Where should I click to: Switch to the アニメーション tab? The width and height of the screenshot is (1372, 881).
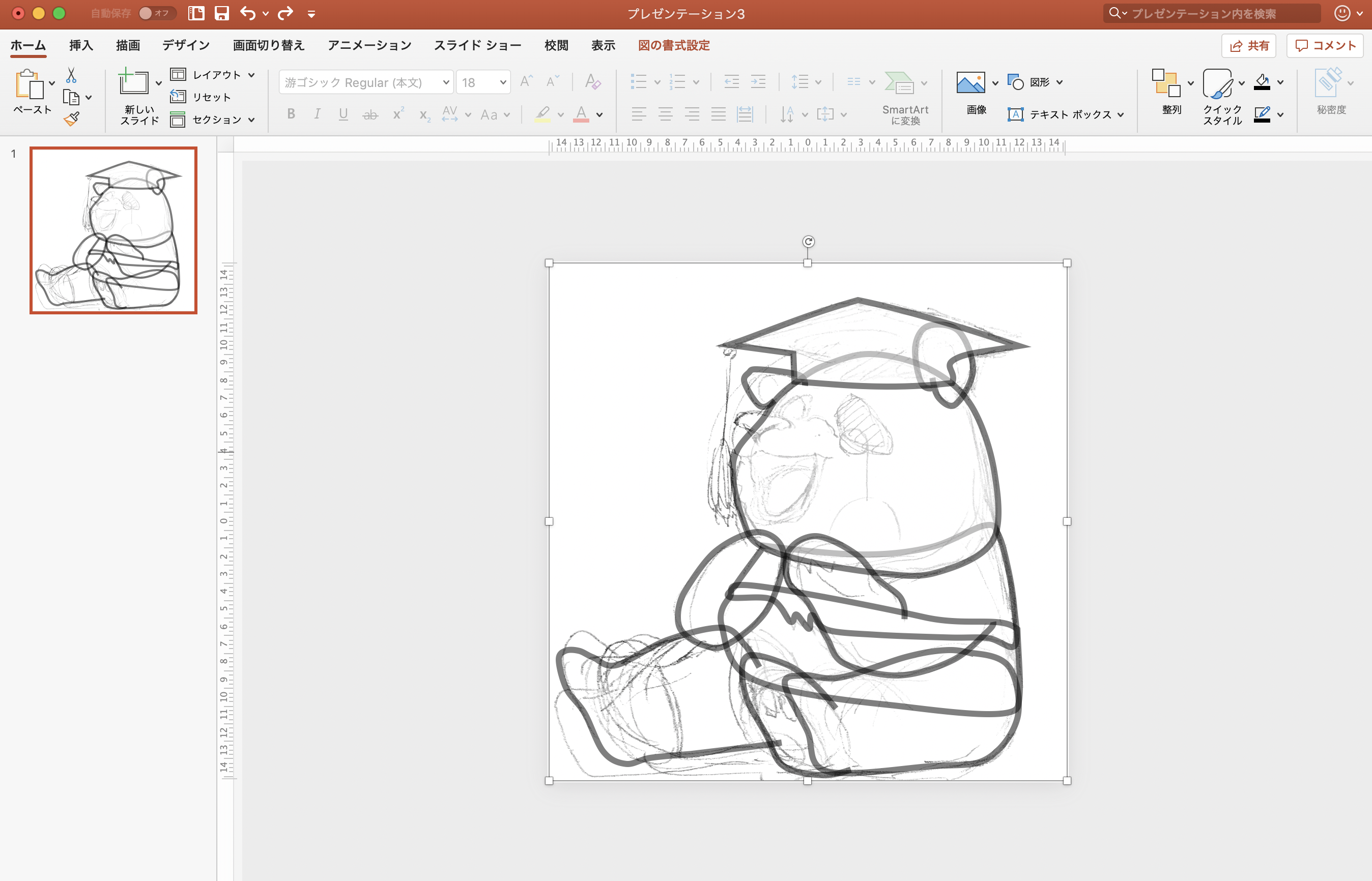pyautogui.click(x=369, y=45)
